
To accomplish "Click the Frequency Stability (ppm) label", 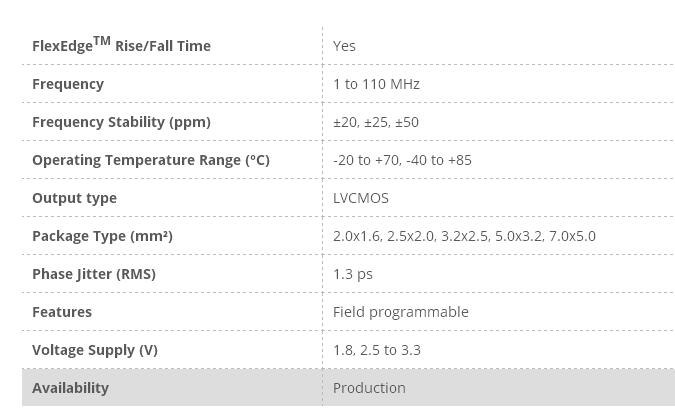I will point(121,122).
